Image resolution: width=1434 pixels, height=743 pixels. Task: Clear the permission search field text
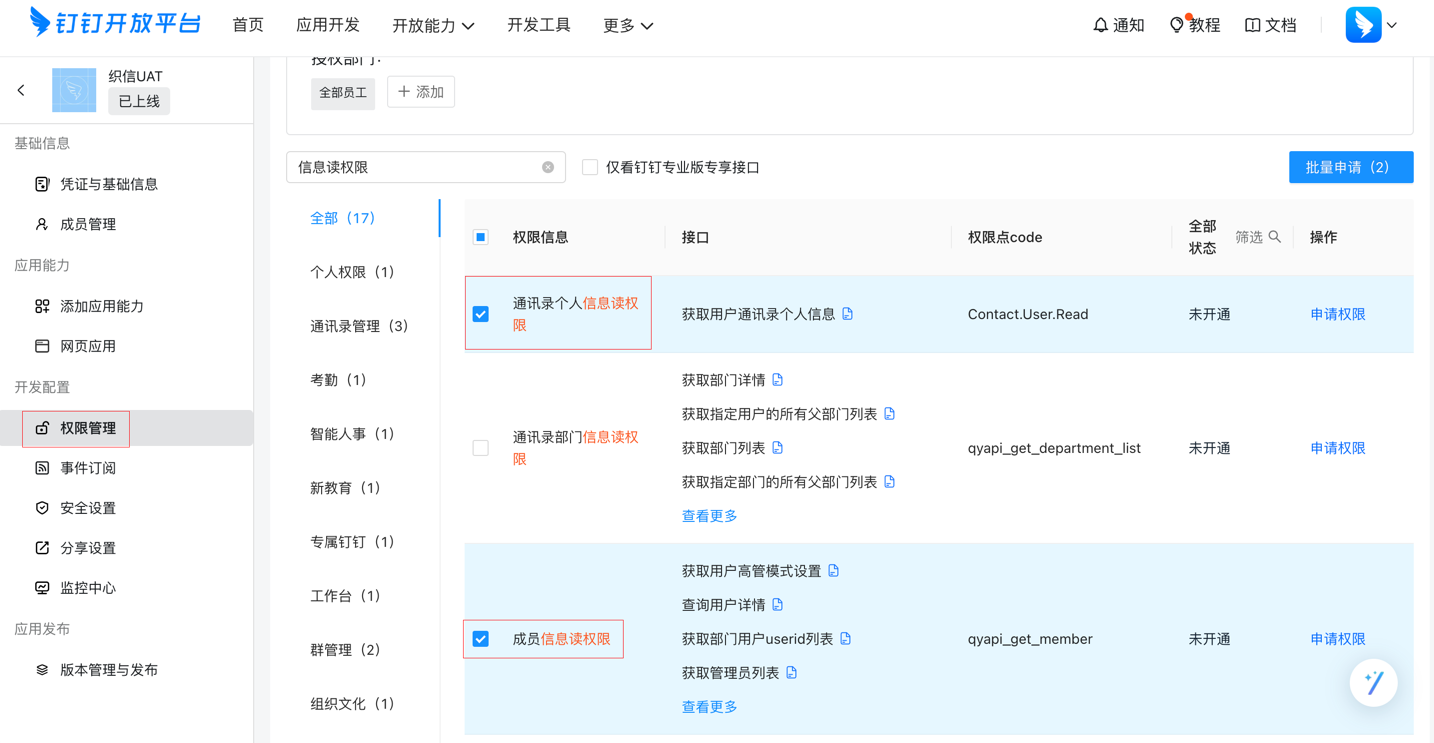548,167
